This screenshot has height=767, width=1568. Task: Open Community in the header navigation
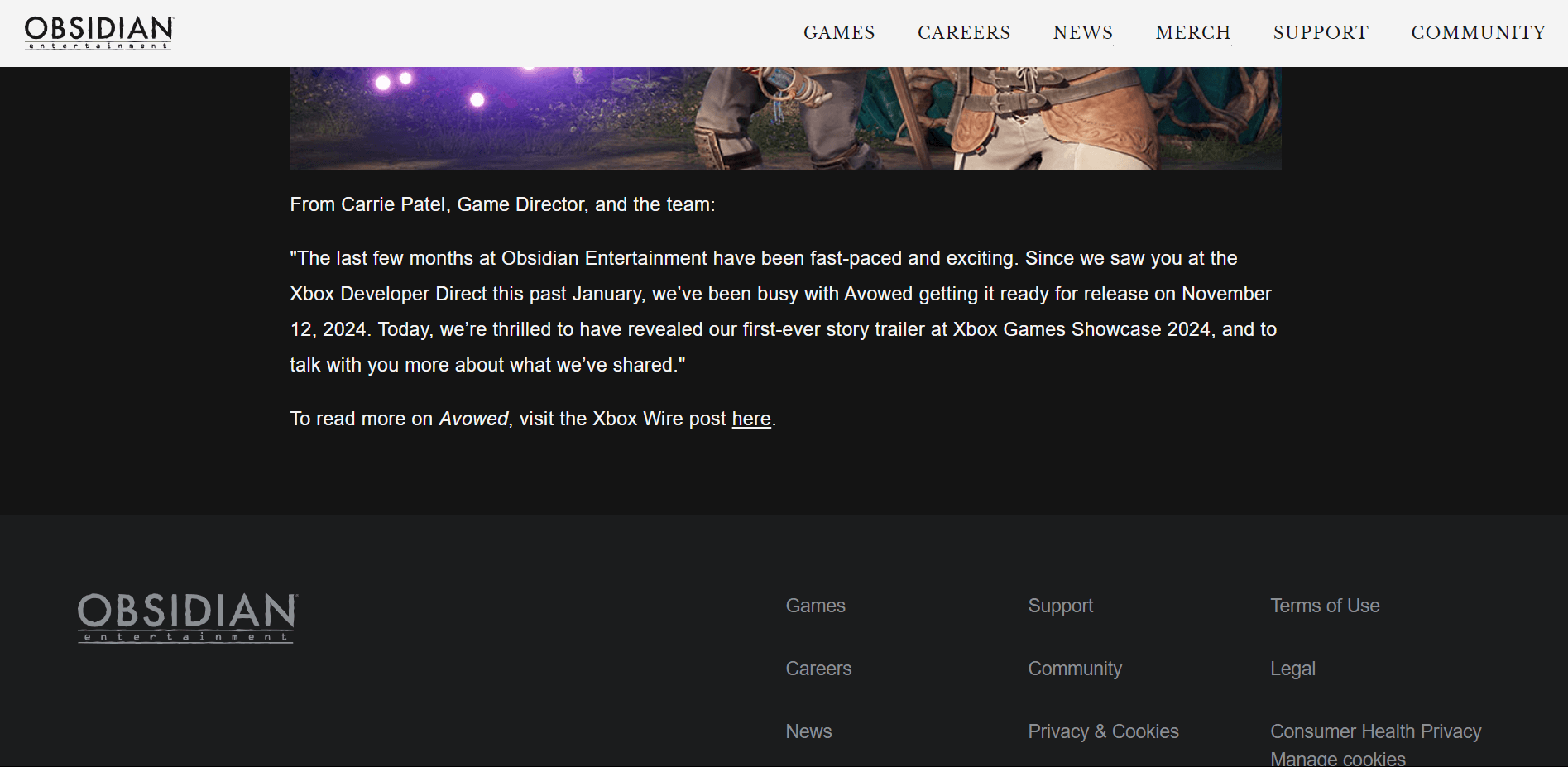1478,33
